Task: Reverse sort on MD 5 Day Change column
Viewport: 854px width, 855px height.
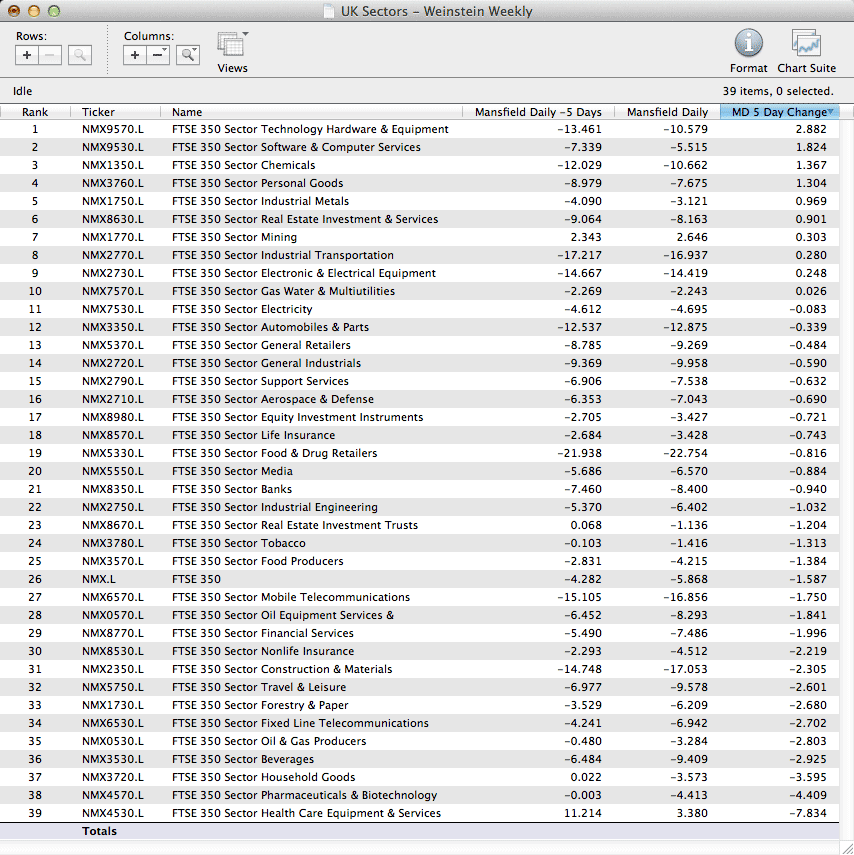Action: [x=780, y=112]
